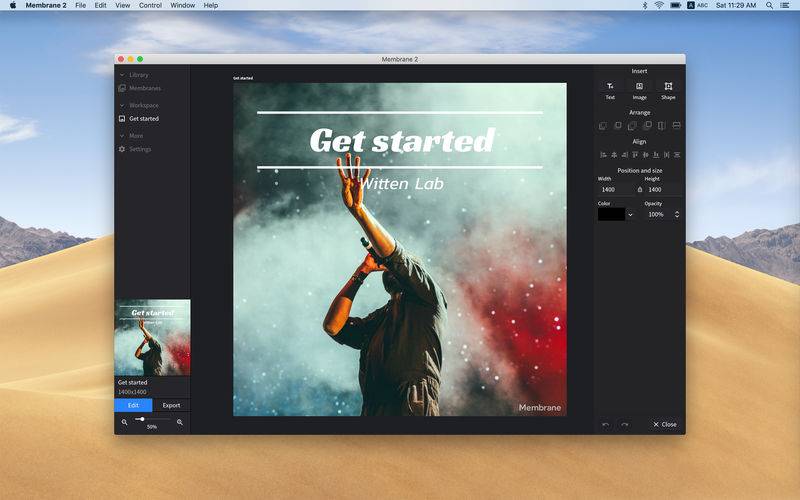
Task: Click the last Arrange icon with horizontal divider
Action: [677, 126]
